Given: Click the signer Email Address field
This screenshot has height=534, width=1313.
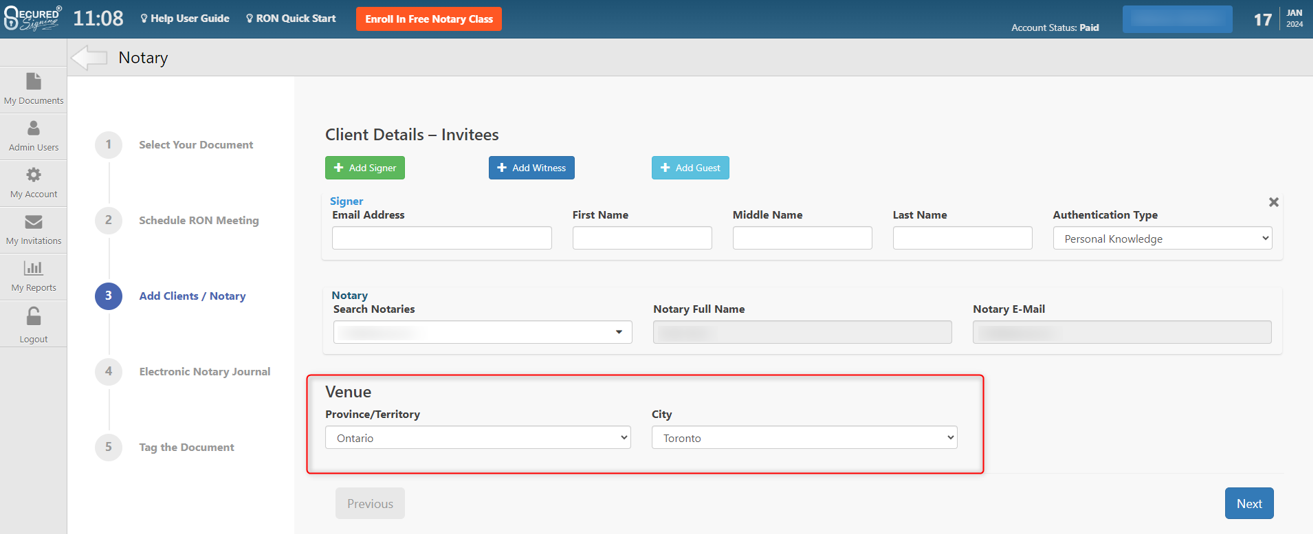Looking at the screenshot, I should click(441, 238).
